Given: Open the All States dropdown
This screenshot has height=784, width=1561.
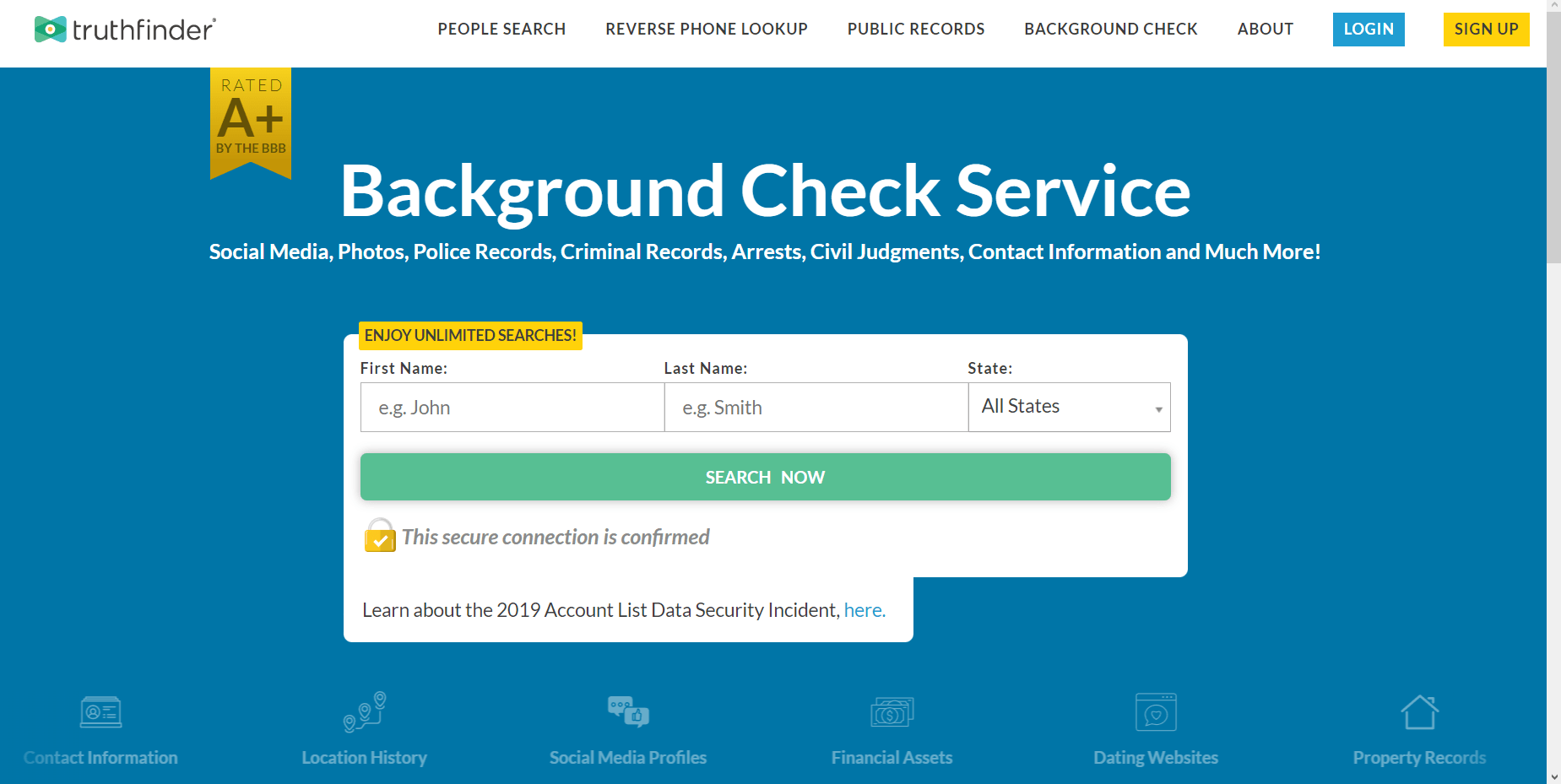Looking at the screenshot, I should 1070,407.
